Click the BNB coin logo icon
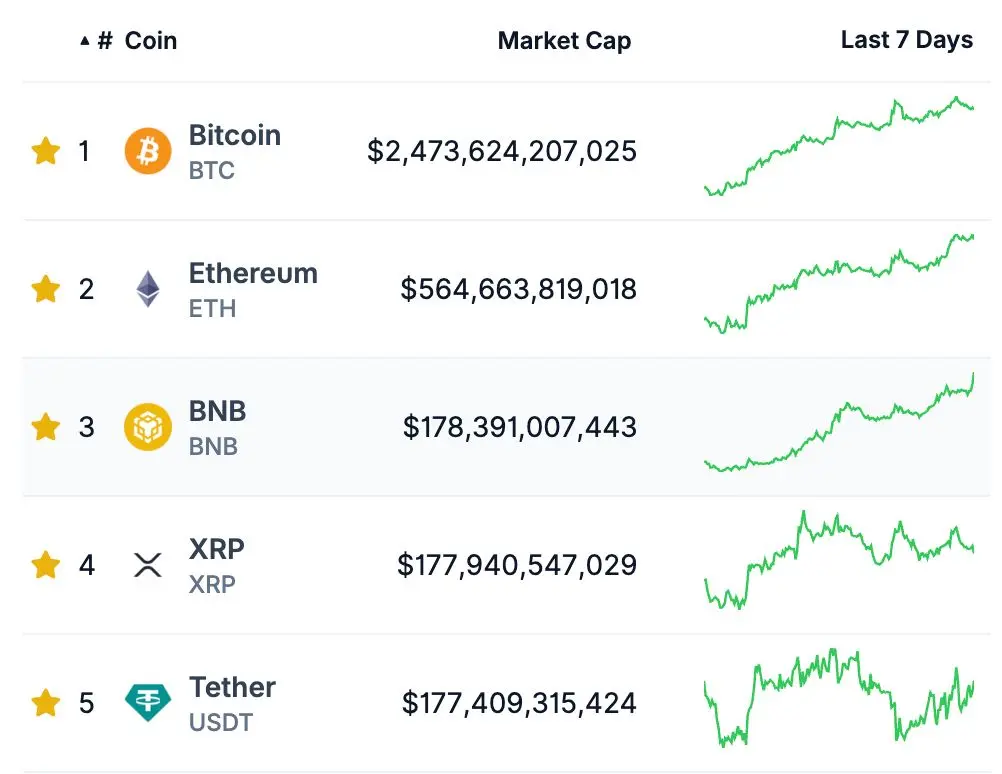The image size is (1002, 774). pos(148,427)
